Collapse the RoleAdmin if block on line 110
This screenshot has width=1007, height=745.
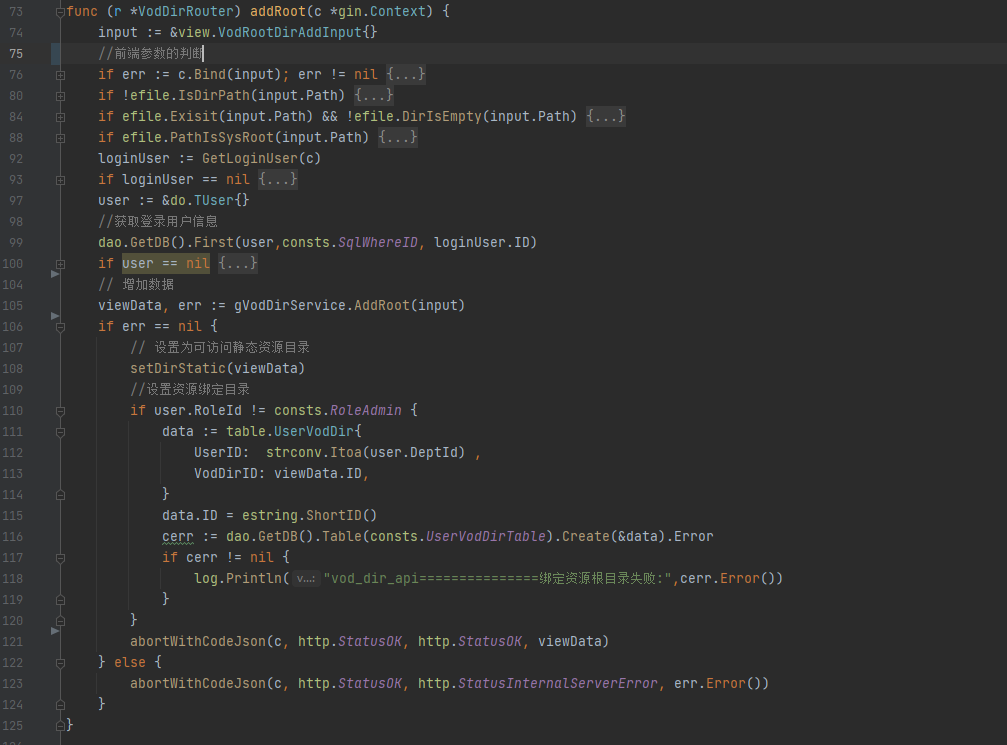(60, 411)
